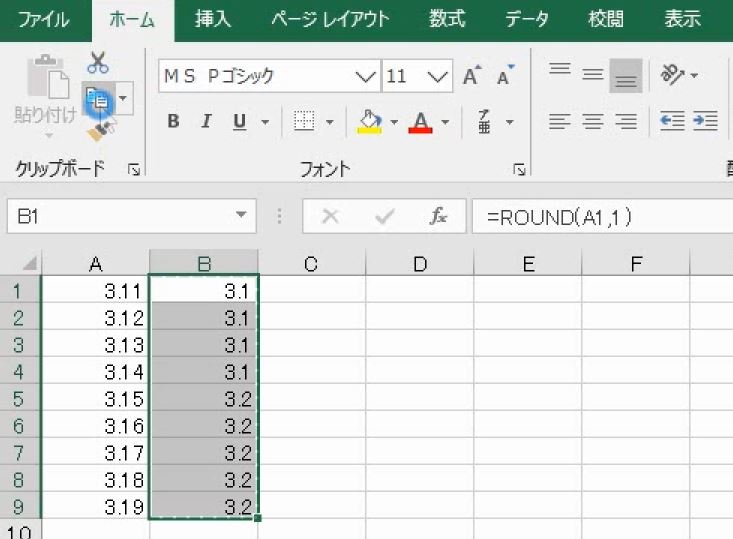Viewport: 733px width, 539px height.
Task: Click cell A1 containing 3.11
Action: pyautogui.click(x=96, y=290)
